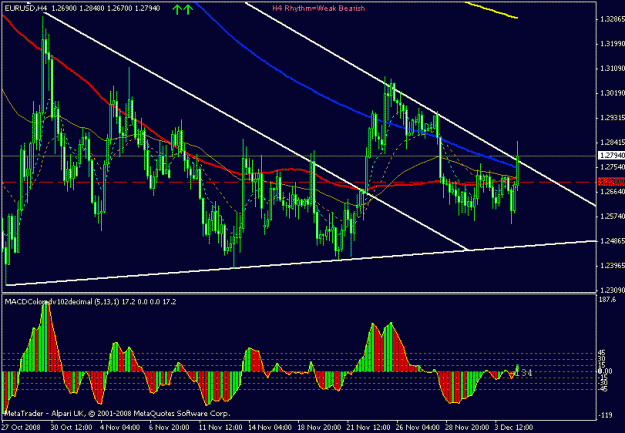Click the MACDColoredv102decimal (5,13,1) indicator label
The height and width of the screenshot is (433, 625).
pyautogui.click(x=61, y=302)
